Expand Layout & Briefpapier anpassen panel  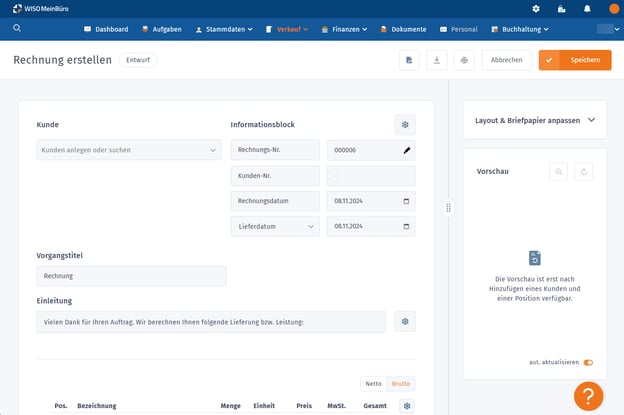click(x=535, y=120)
